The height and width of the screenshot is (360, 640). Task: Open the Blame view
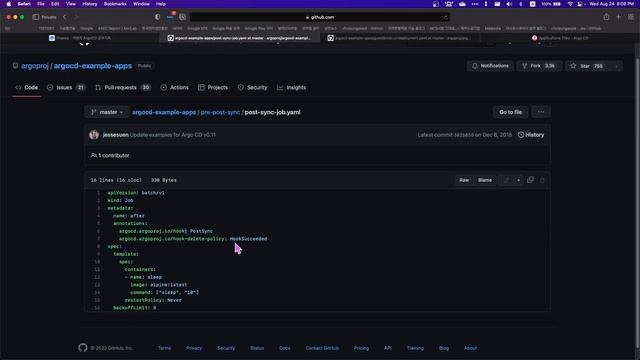[485, 180]
